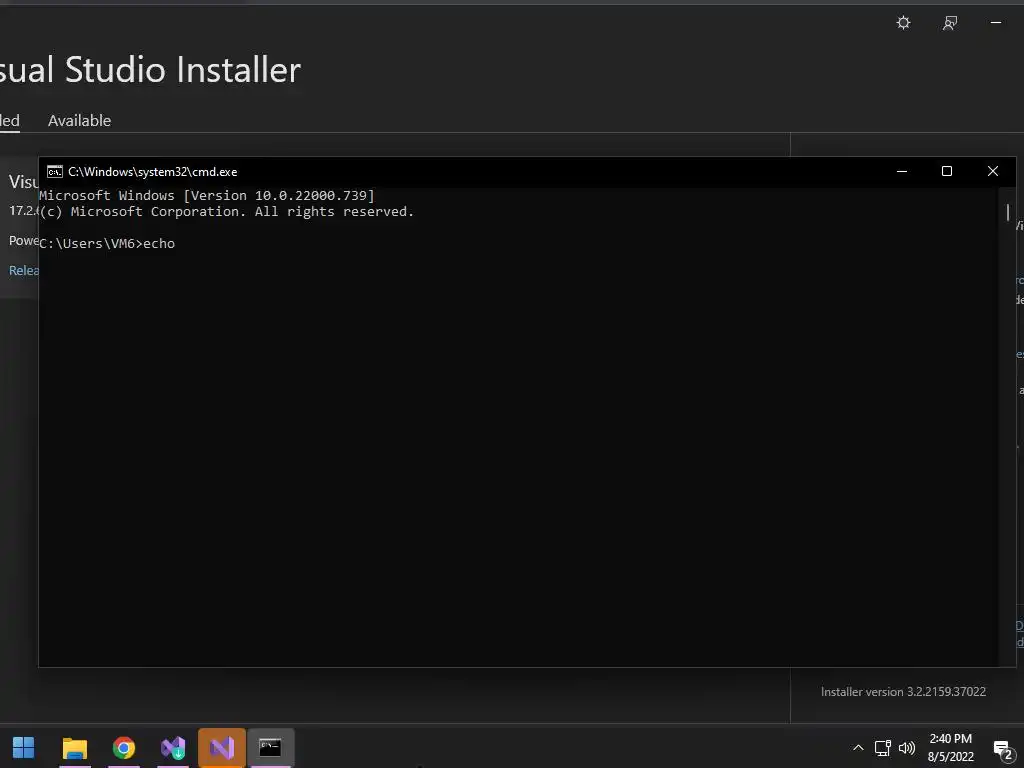Show hidden system tray icons
The image size is (1024, 768).
(x=858, y=748)
